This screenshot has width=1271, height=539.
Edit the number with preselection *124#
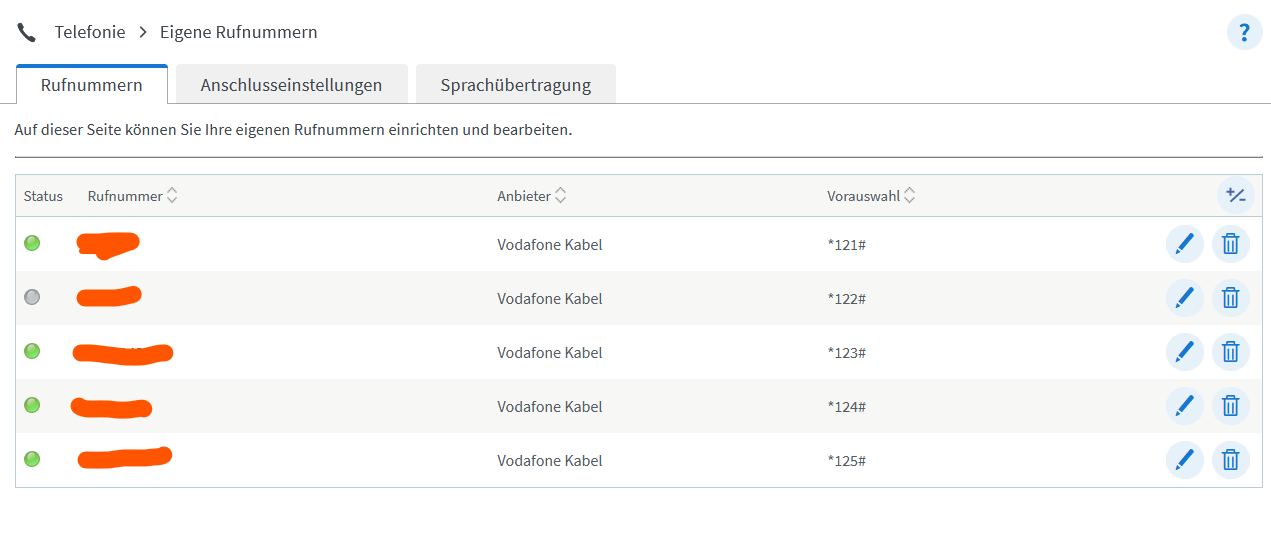(x=1184, y=405)
